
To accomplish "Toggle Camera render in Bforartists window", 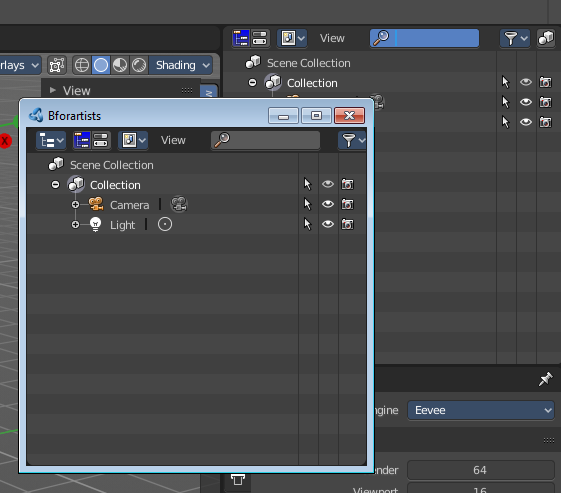I will click(347, 204).
